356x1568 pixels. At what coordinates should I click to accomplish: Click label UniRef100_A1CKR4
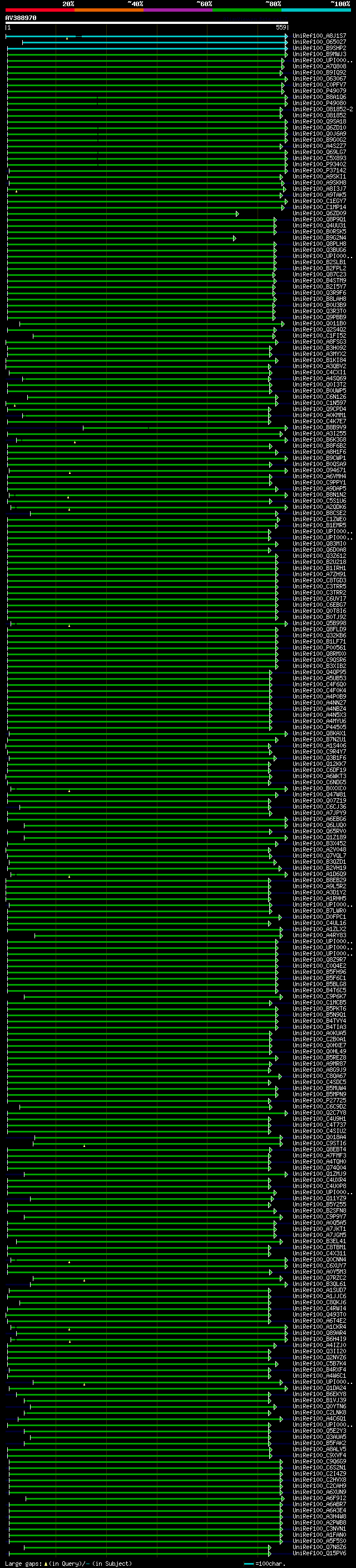click(x=319, y=1327)
